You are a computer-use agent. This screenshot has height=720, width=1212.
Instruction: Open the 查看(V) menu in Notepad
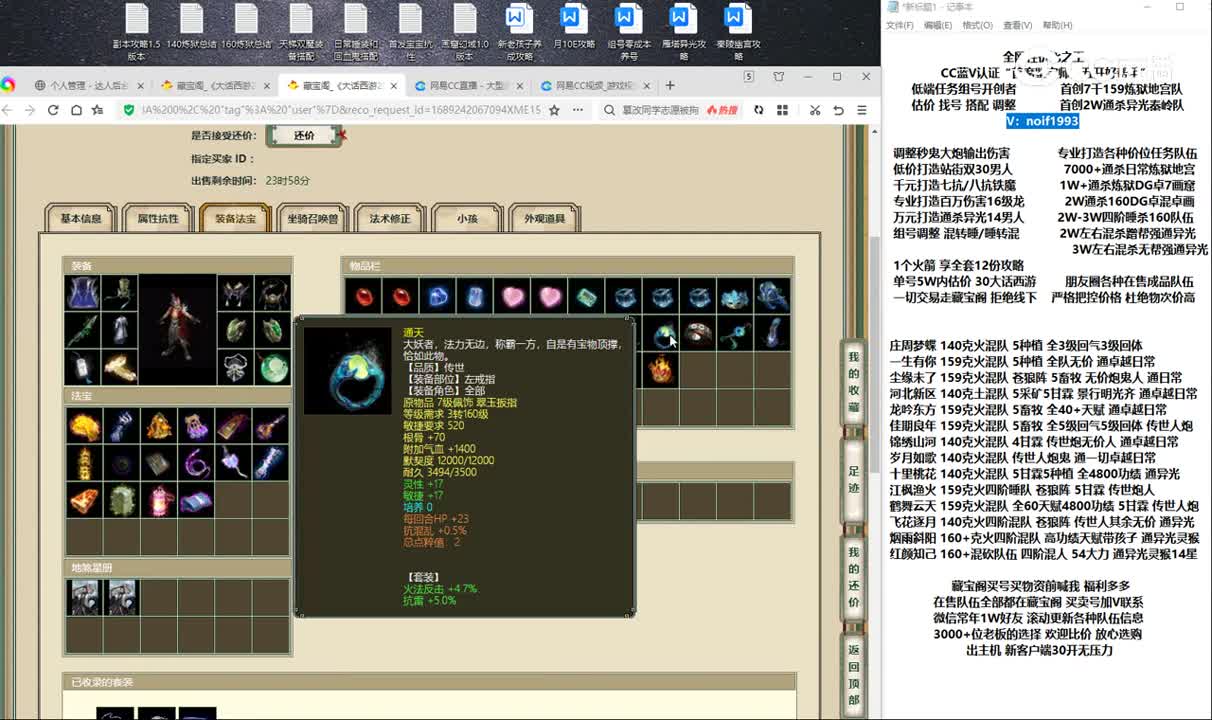click(x=1018, y=25)
